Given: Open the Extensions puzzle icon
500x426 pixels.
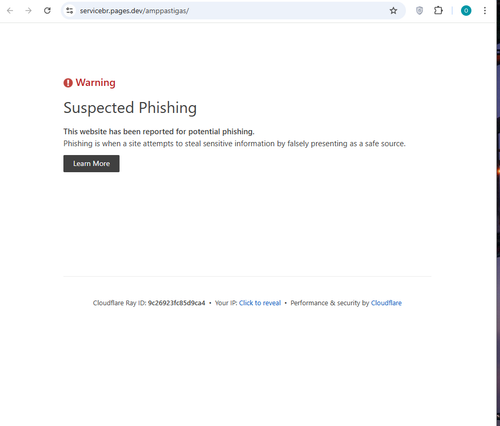Looking at the screenshot, I should [x=438, y=11].
